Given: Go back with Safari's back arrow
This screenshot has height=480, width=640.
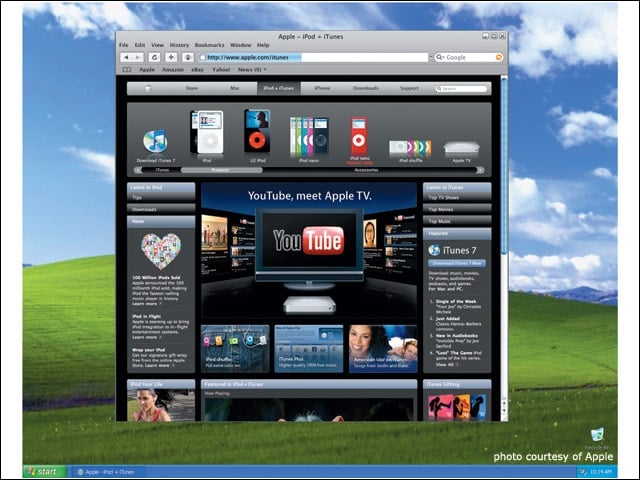Looking at the screenshot, I should [126, 58].
